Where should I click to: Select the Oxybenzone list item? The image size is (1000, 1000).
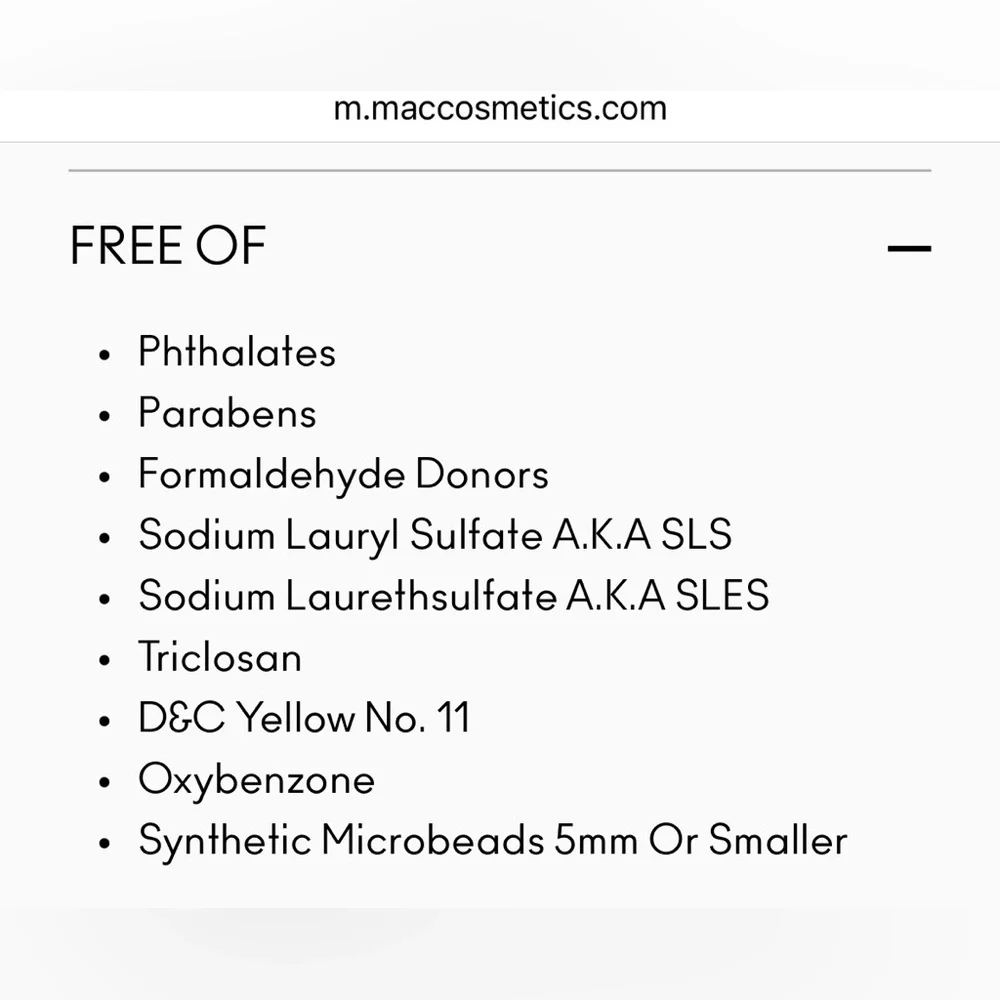(256, 781)
